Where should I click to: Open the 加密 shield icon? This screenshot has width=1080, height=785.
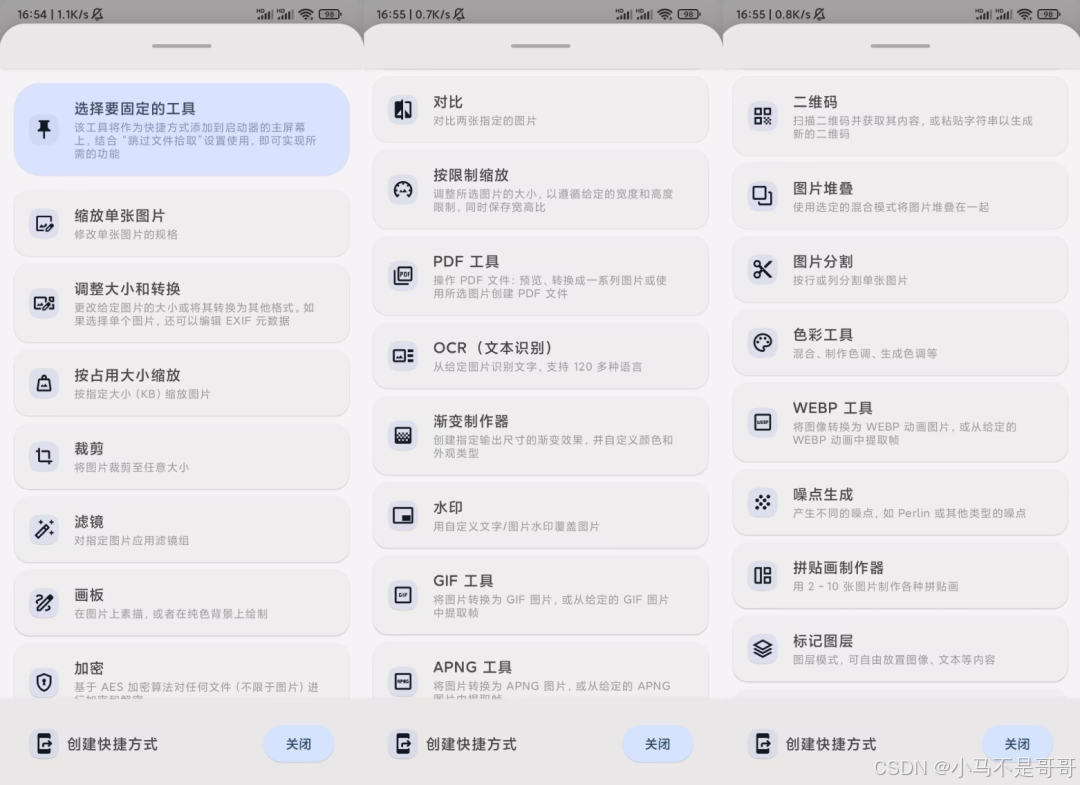[44, 682]
